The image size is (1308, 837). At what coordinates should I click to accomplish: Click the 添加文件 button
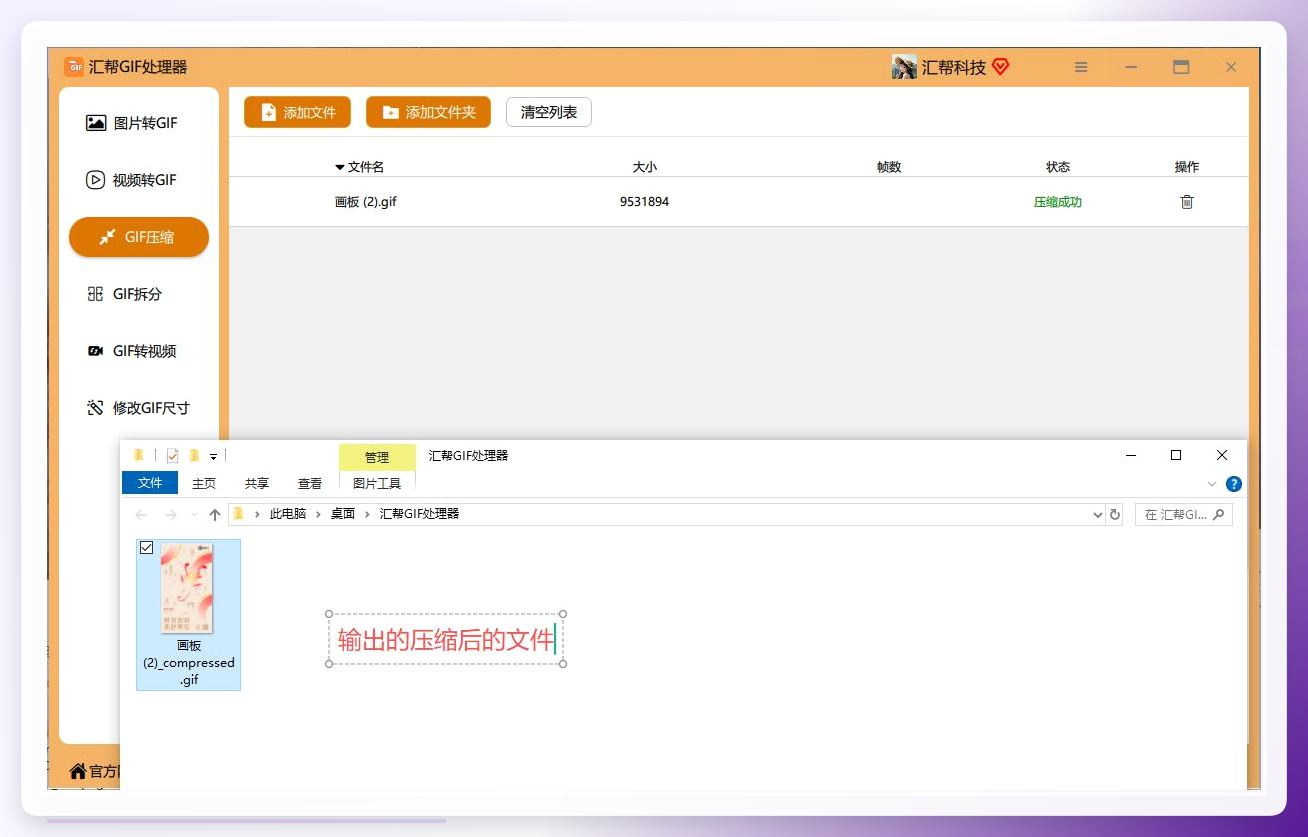tap(297, 112)
